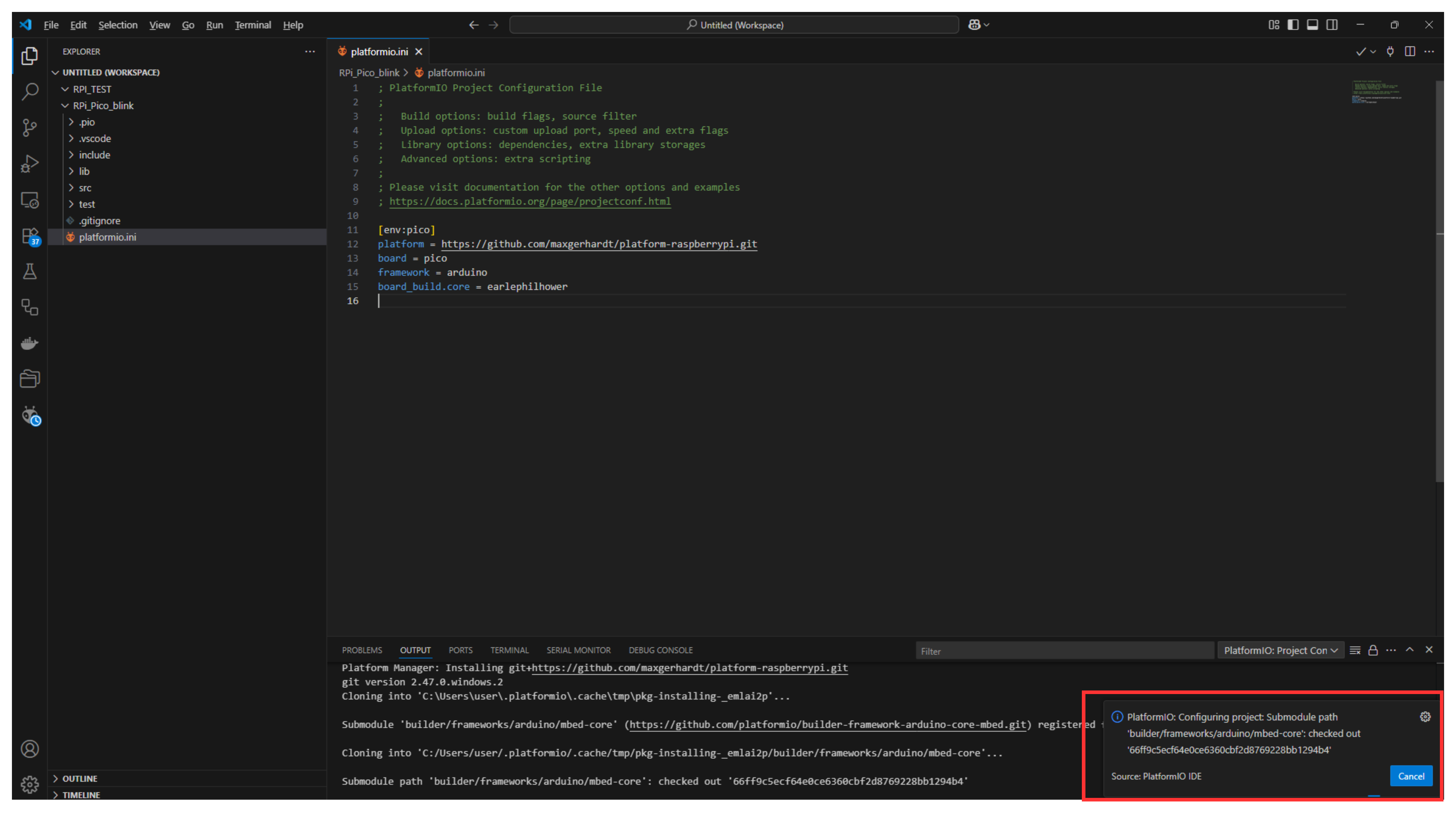Image resolution: width=1456 pixels, height=814 pixels.
Task: Open Run and Debug view
Action: [30, 164]
